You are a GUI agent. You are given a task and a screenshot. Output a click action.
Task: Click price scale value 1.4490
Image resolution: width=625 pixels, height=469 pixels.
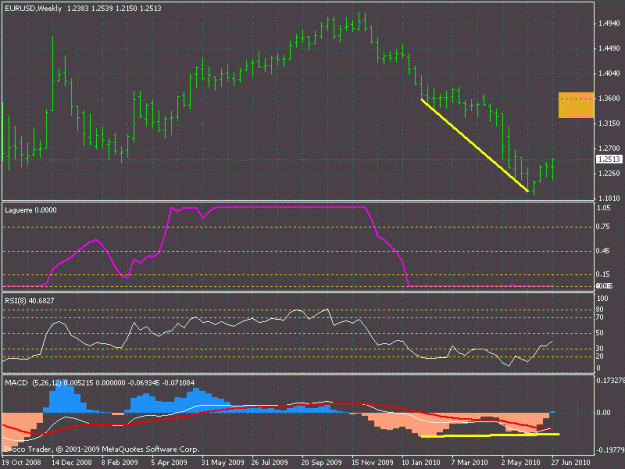pos(609,49)
